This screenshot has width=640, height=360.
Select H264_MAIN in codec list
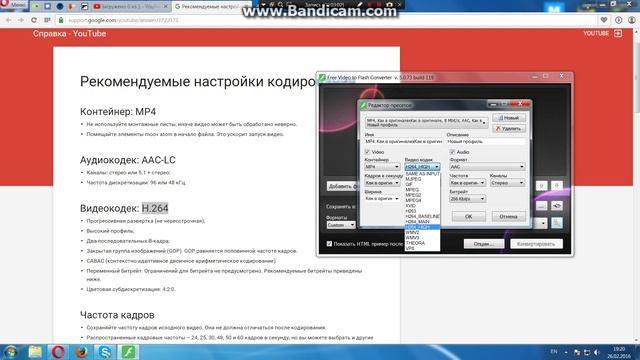tap(422, 222)
